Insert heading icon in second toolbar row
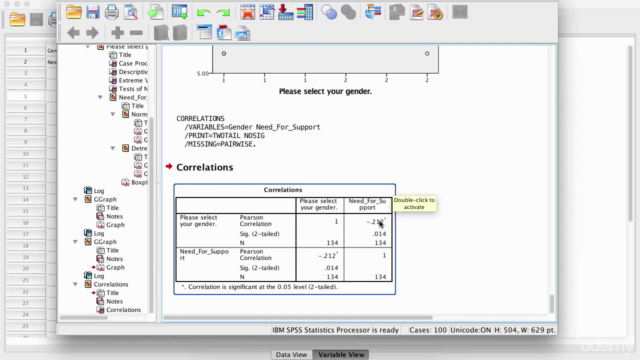Image resolution: width=640 pixels, height=360 pixels. [204, 33]
